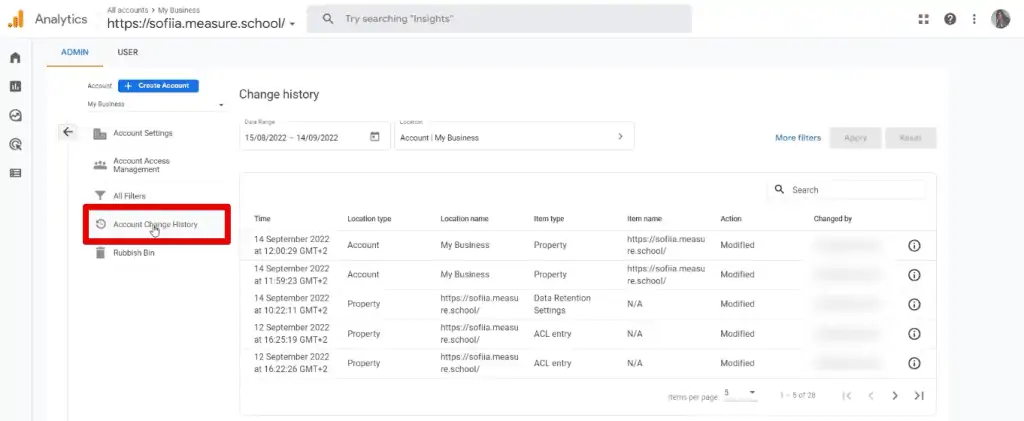Open the three-dot more options menu
The height and width of the screenshot is (421, 1024).
tap(974, 19)
